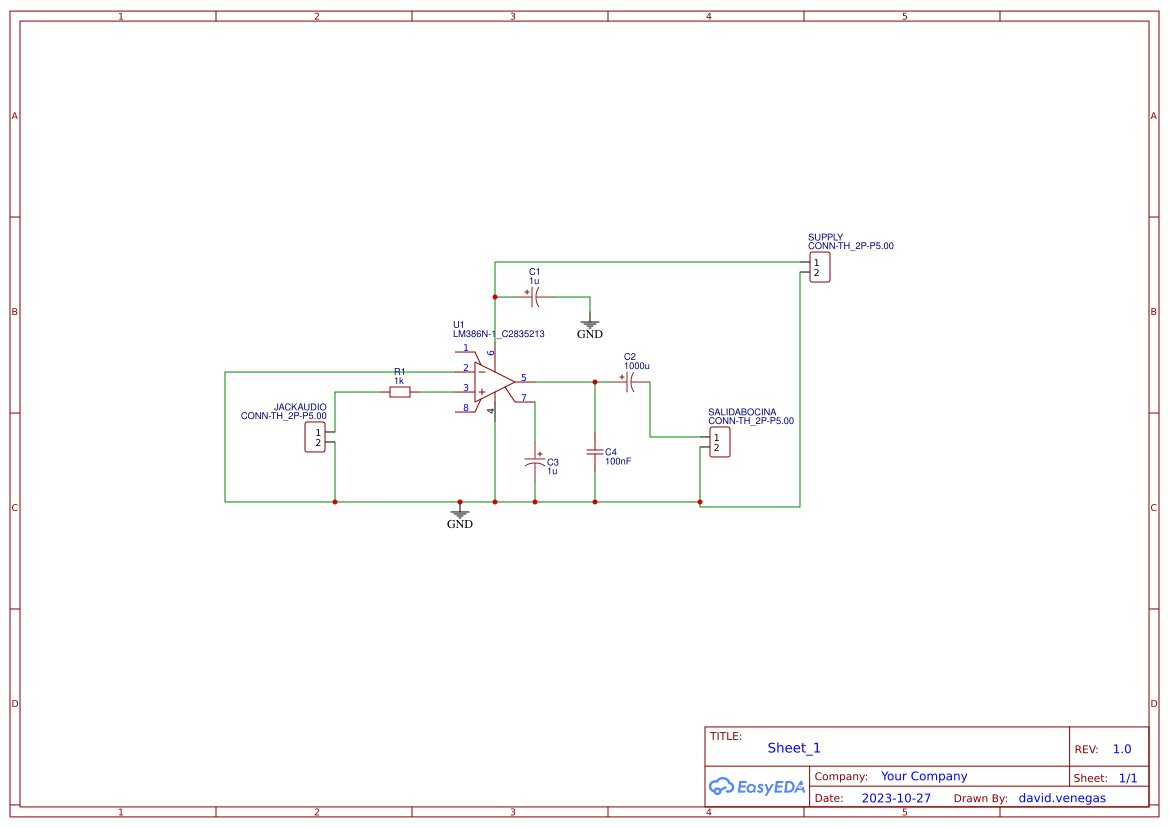Select the lower GND ground symbol

pos(460,512)
